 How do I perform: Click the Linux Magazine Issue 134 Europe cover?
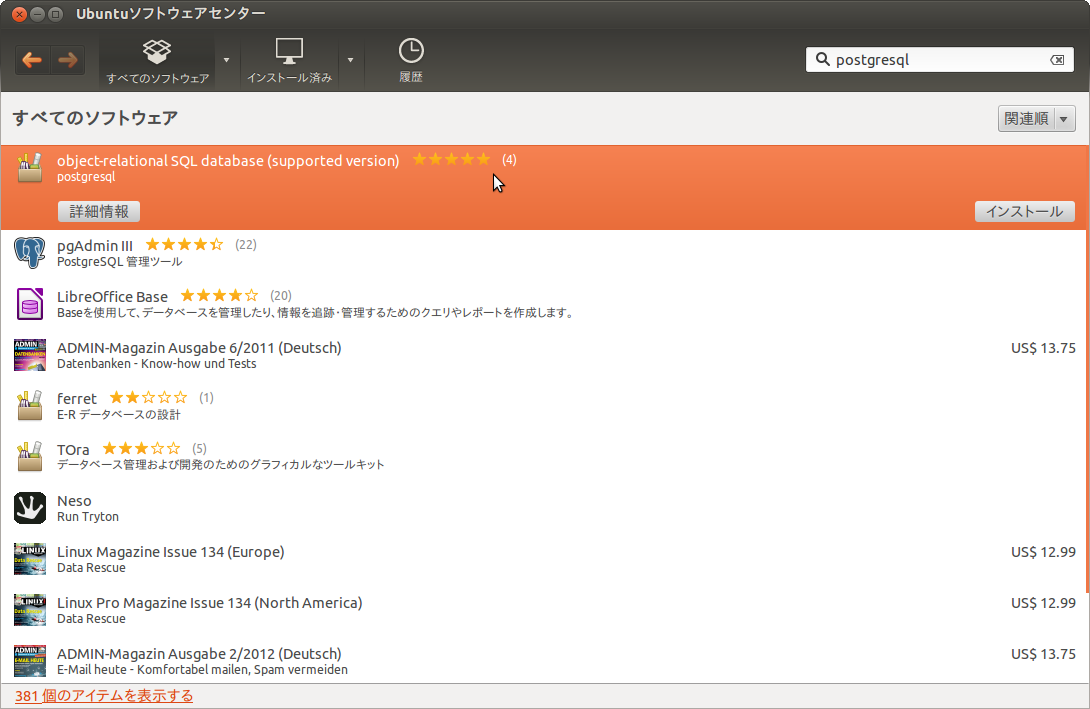pos(30,559)
